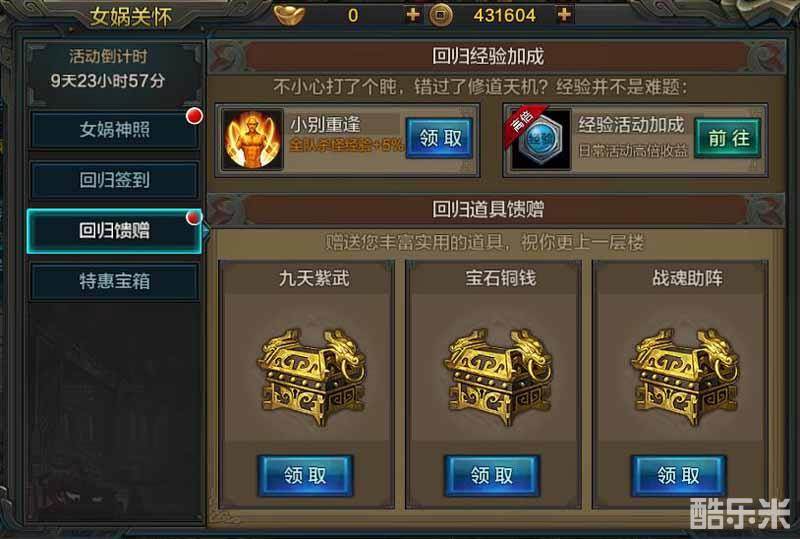This screenshot has width=800, height=539.
Task: Claim the 小别重逢 experience bonus
Action: (x=440, y=138)
